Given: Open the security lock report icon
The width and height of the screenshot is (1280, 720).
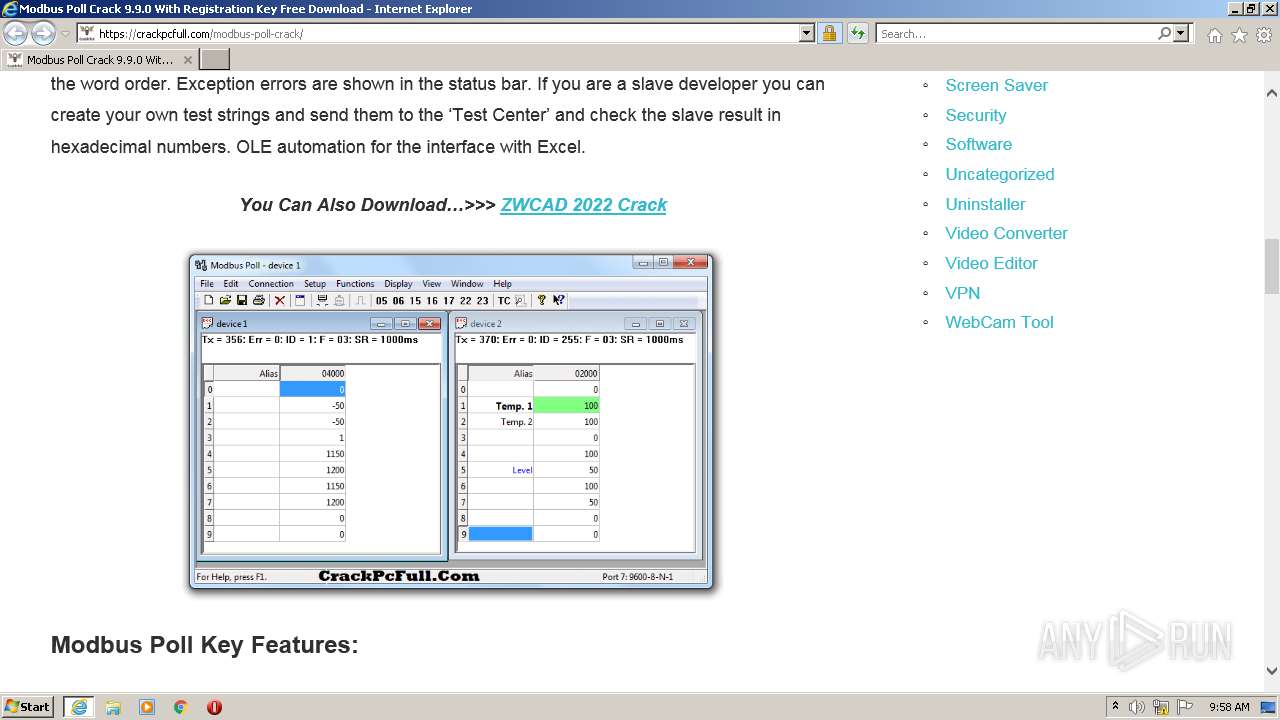Looking at the screenshot, I should tap(829, 33).
